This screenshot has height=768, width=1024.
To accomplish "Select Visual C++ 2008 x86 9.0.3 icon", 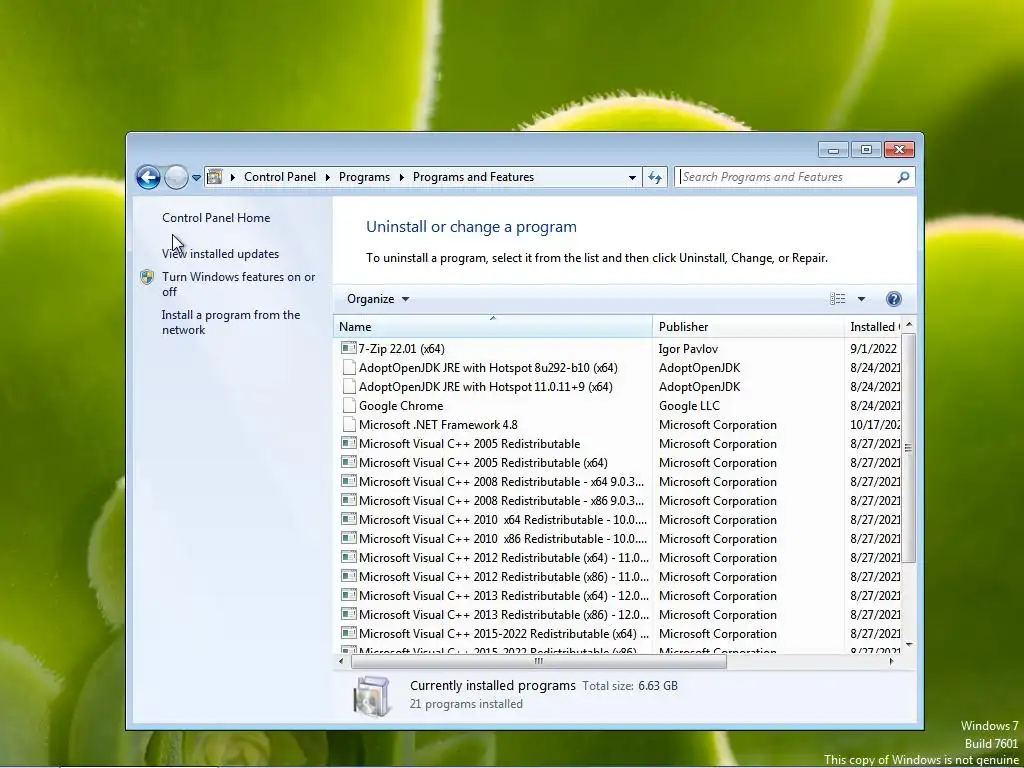I will point(349,500).
